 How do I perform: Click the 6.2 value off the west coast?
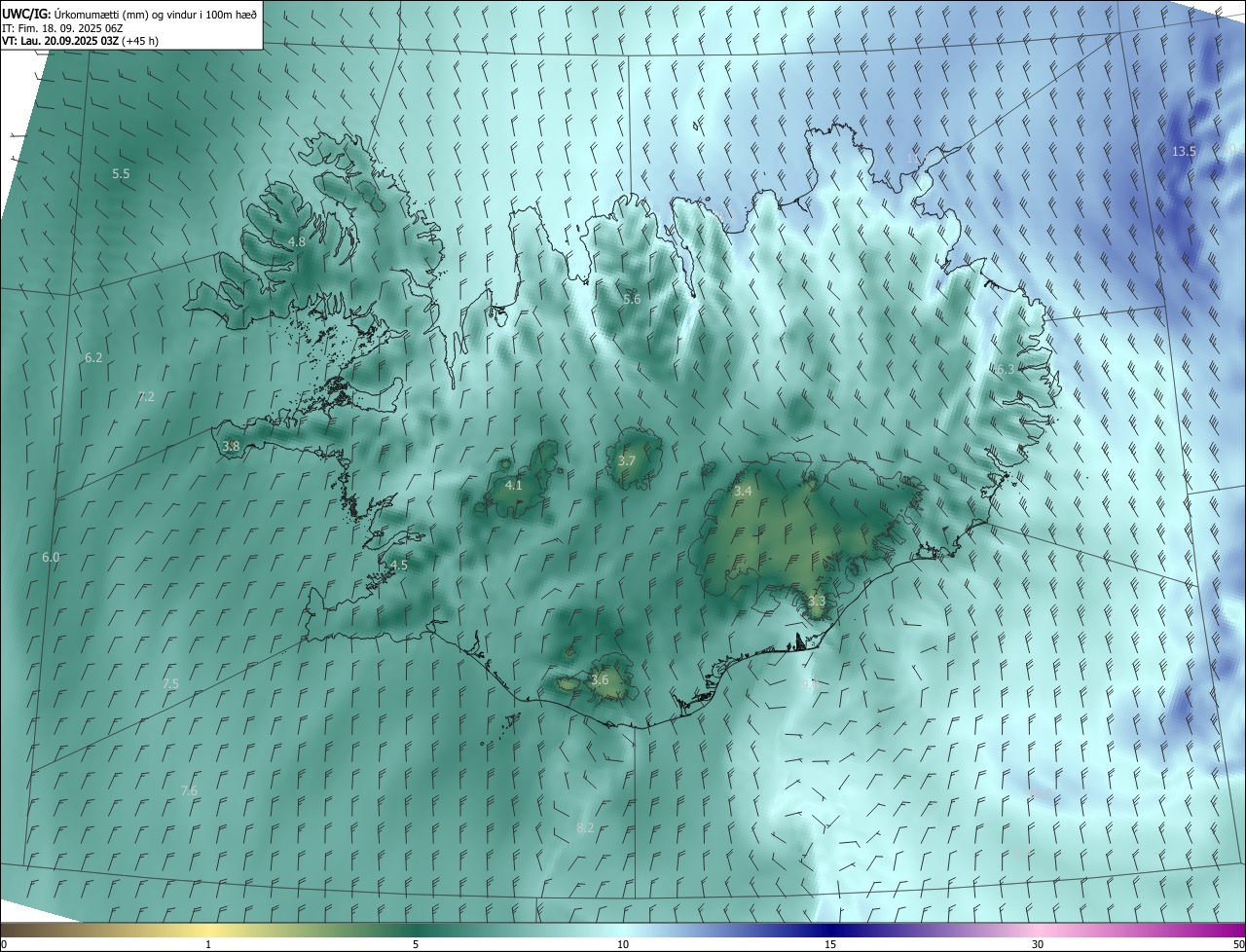pos(93,358)
